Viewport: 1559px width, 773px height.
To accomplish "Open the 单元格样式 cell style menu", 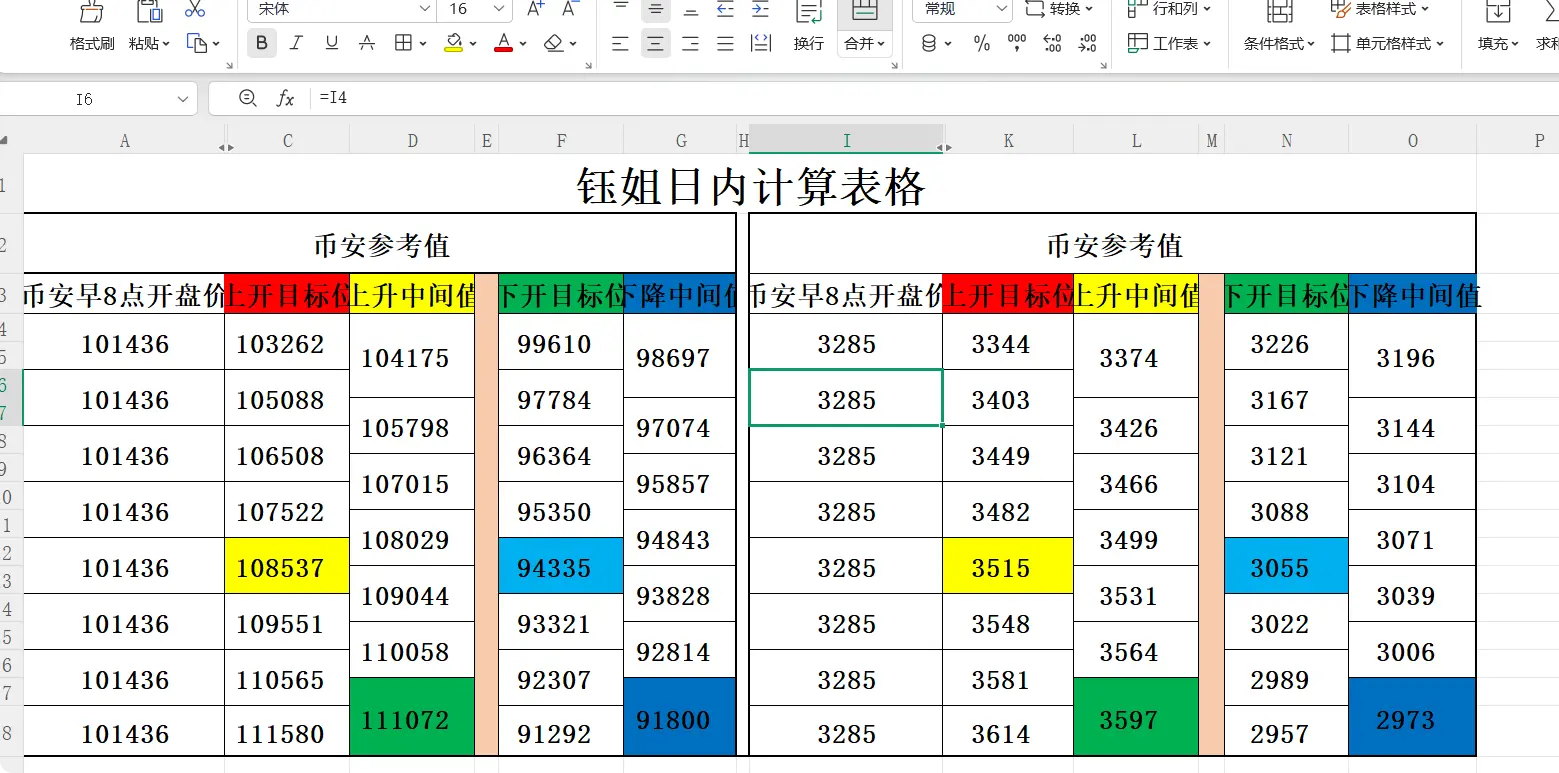I will (1388, 43).
